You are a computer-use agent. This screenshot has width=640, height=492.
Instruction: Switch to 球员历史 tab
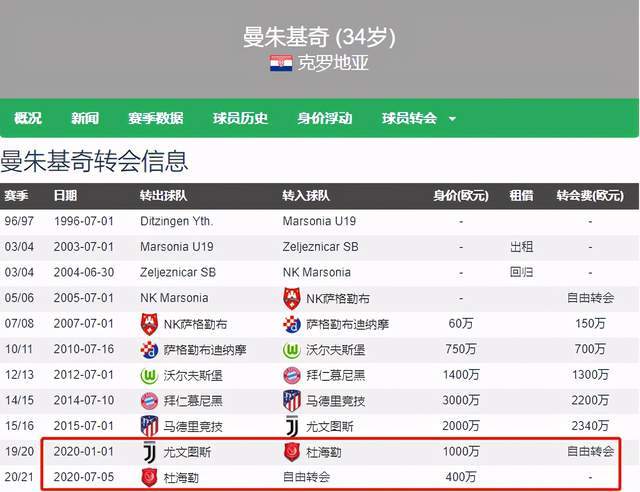240,118
